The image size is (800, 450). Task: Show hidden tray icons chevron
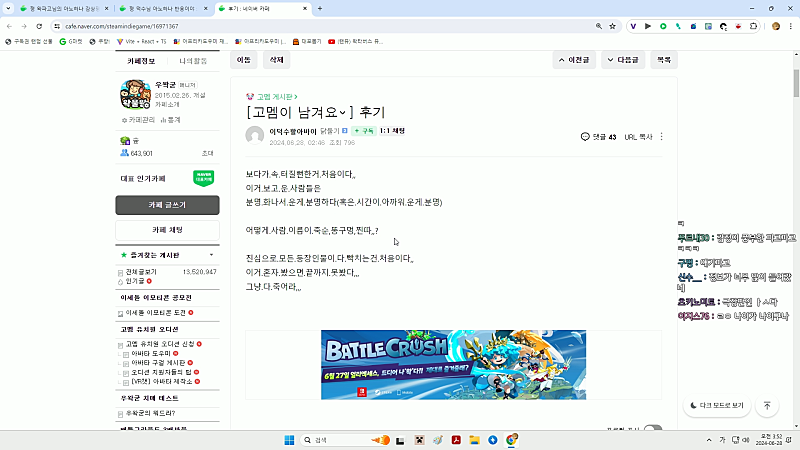point(709,440)
